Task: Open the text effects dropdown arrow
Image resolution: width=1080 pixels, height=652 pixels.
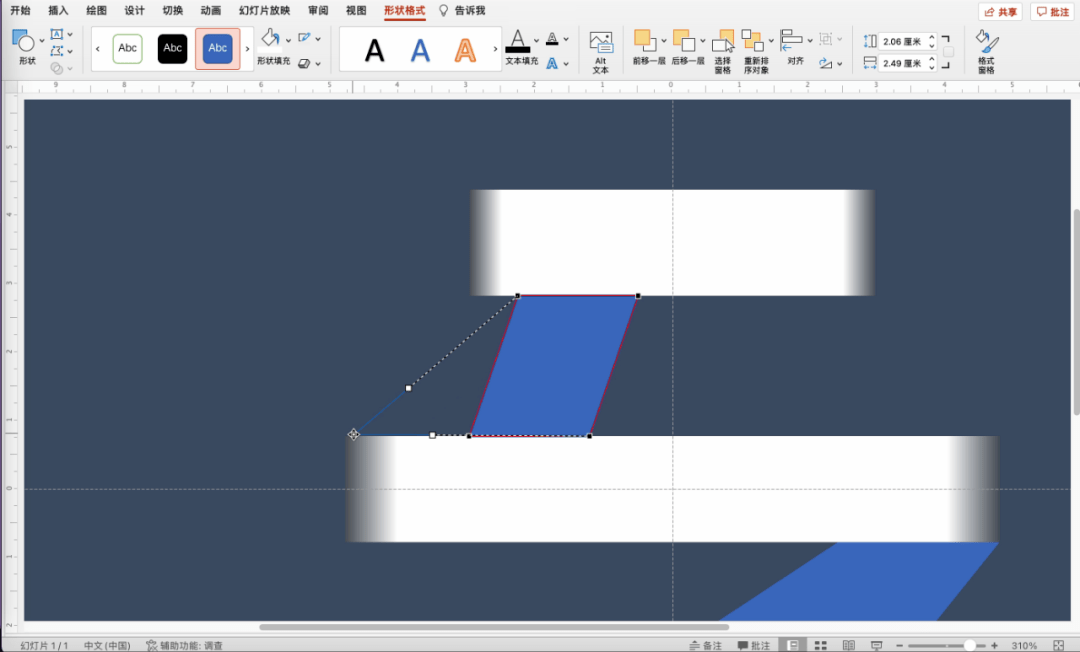Action: 566,64
